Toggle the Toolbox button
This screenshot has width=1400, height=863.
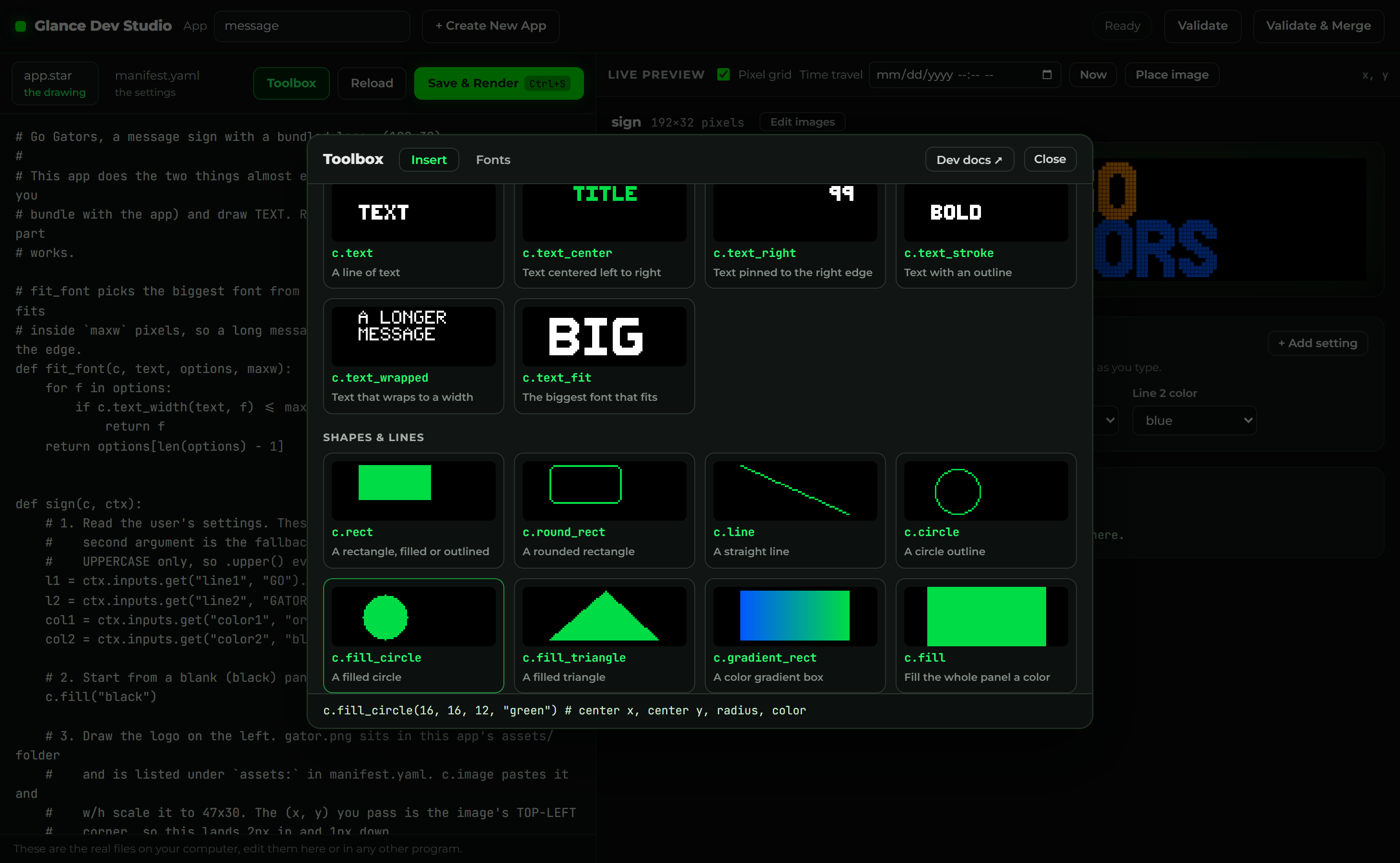291,83
